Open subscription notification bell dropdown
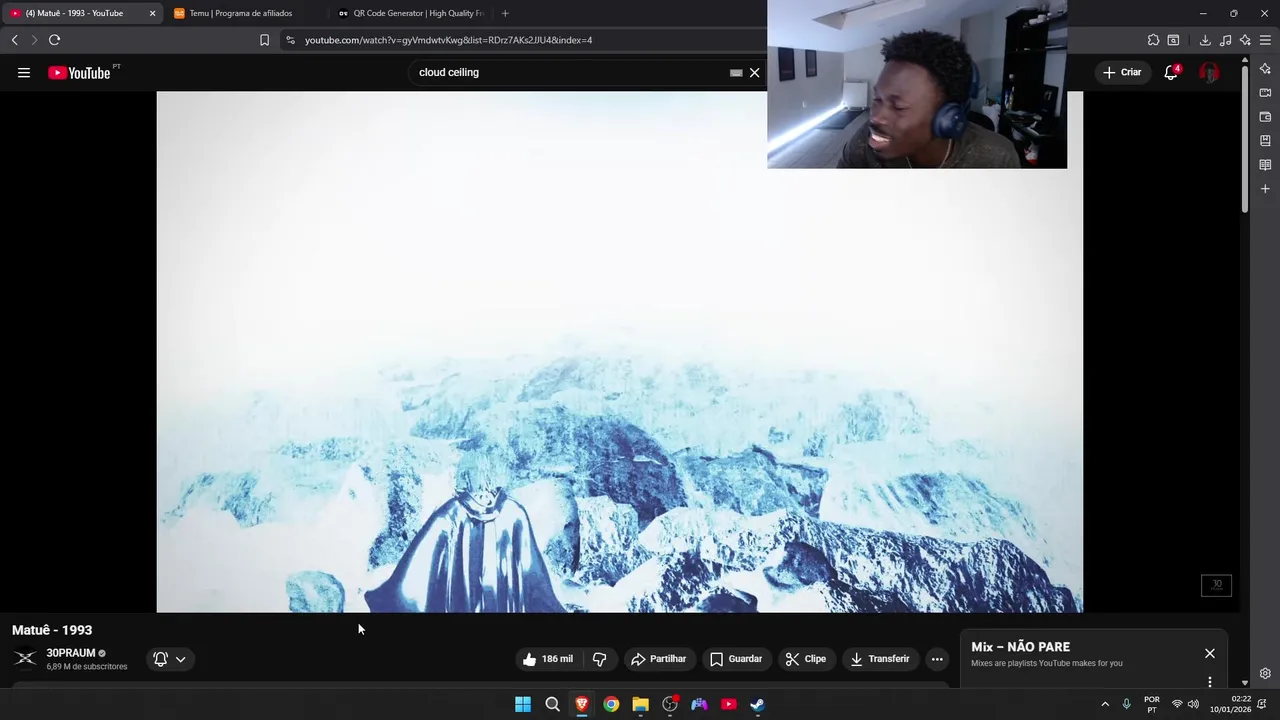Viewport: 1280px width, 720px height. (x=170, y=659)
